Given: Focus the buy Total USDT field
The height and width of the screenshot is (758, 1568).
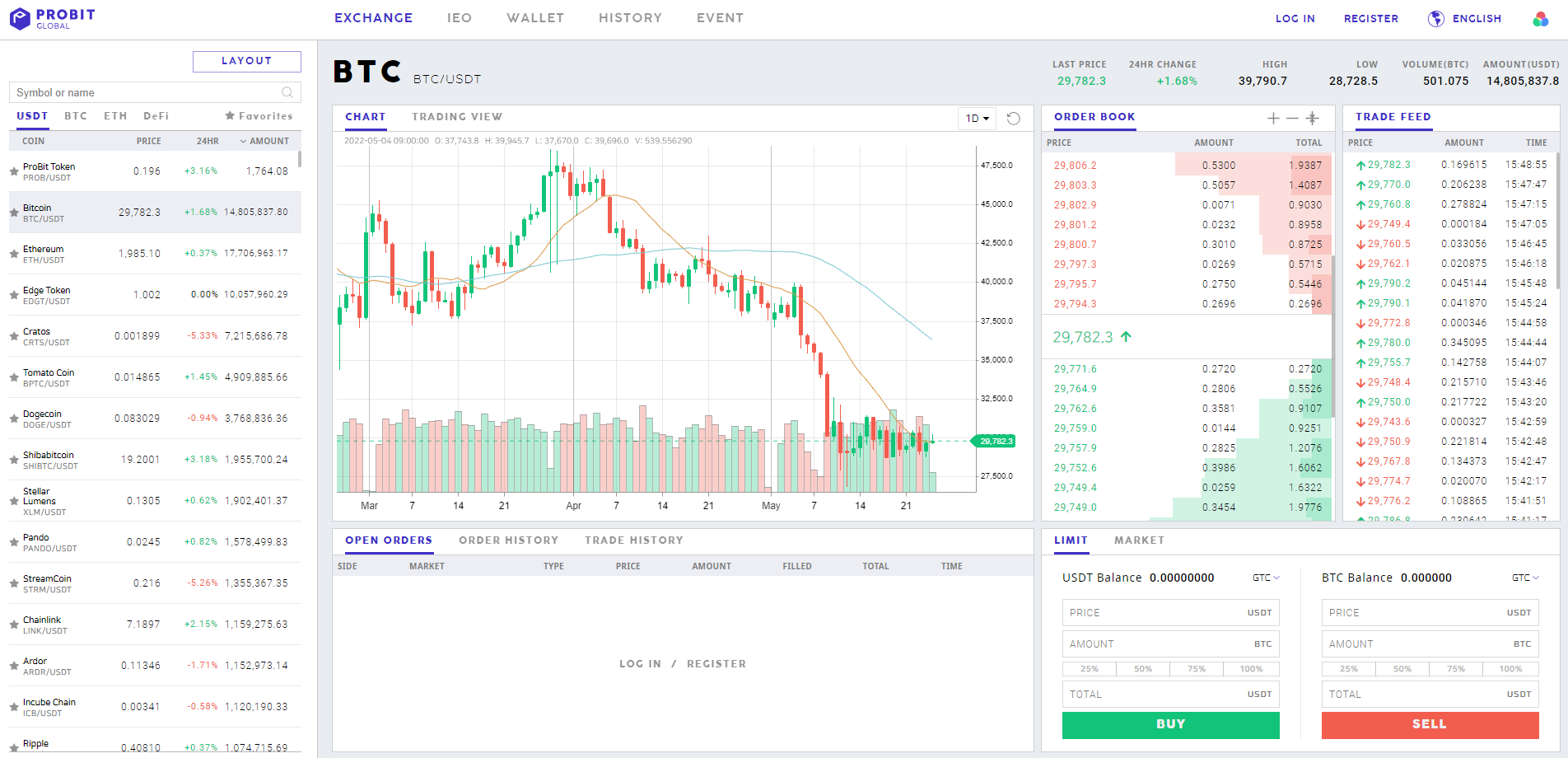Looking at the screenshot, I should (x=1170, y=695).
